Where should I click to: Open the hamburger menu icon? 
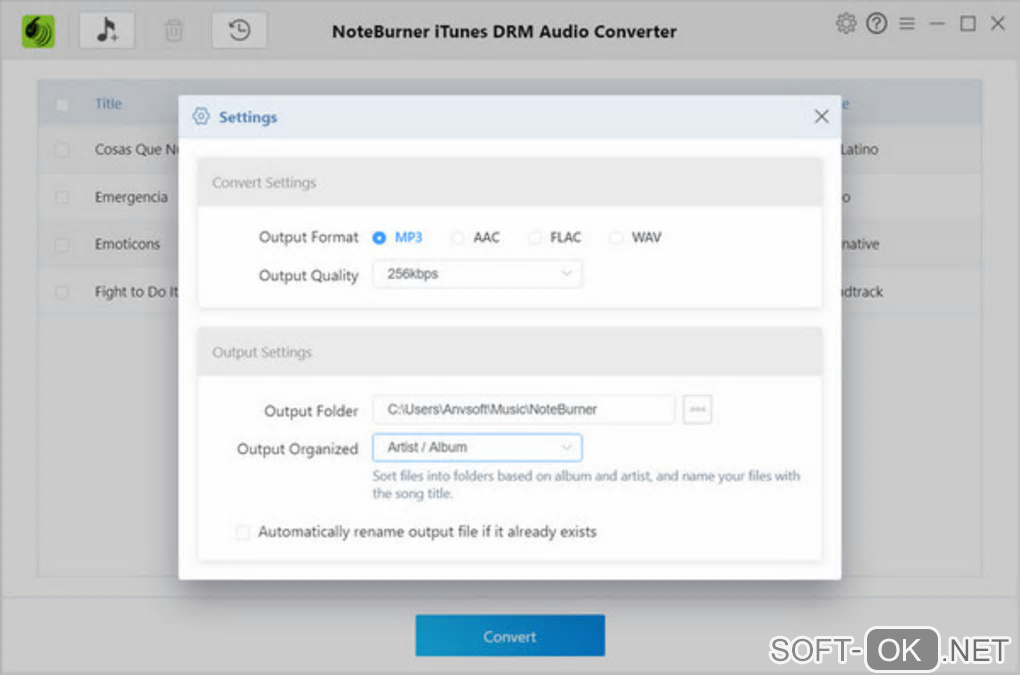pyautogui.click(x=907, y=24)
